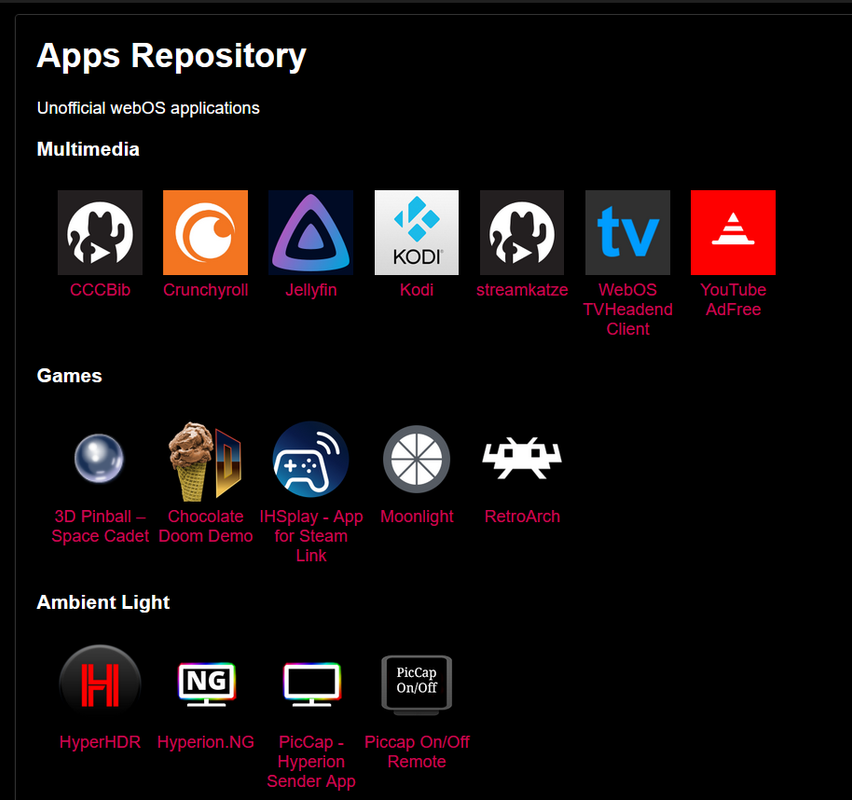Viewport: 852px width, 800px height.
Task: Click the Hyperion.NG text link
Action: 205,742
